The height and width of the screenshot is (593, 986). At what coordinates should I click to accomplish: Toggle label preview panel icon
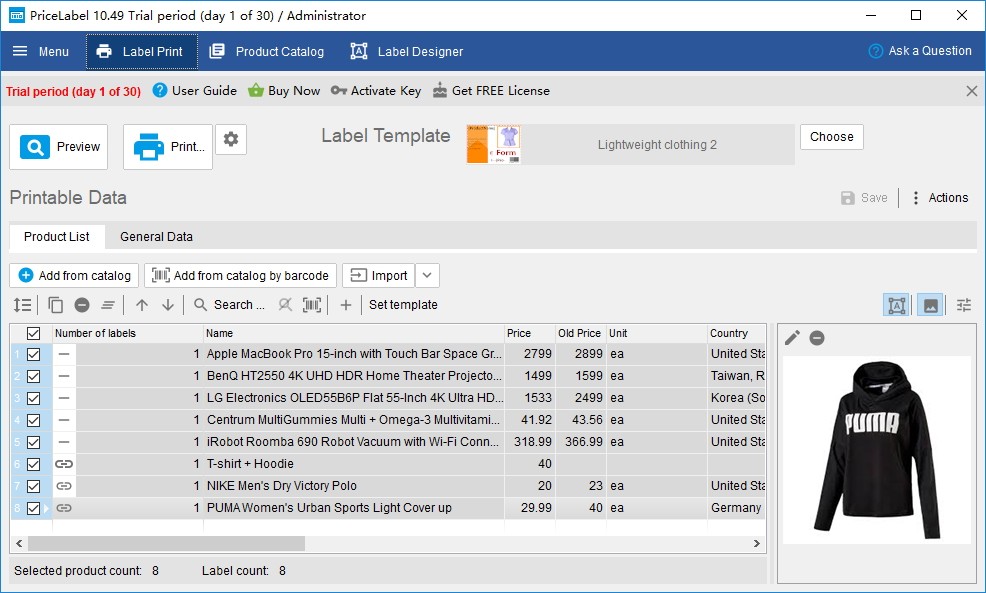coord(897,306)
